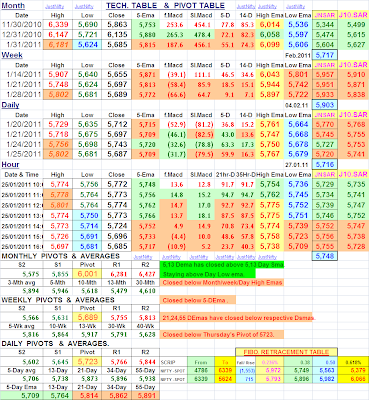Screen dimensions: 369x400
Task: Click Month Close value 6,135
Action: pyautogui.click(x=117, y=35)
